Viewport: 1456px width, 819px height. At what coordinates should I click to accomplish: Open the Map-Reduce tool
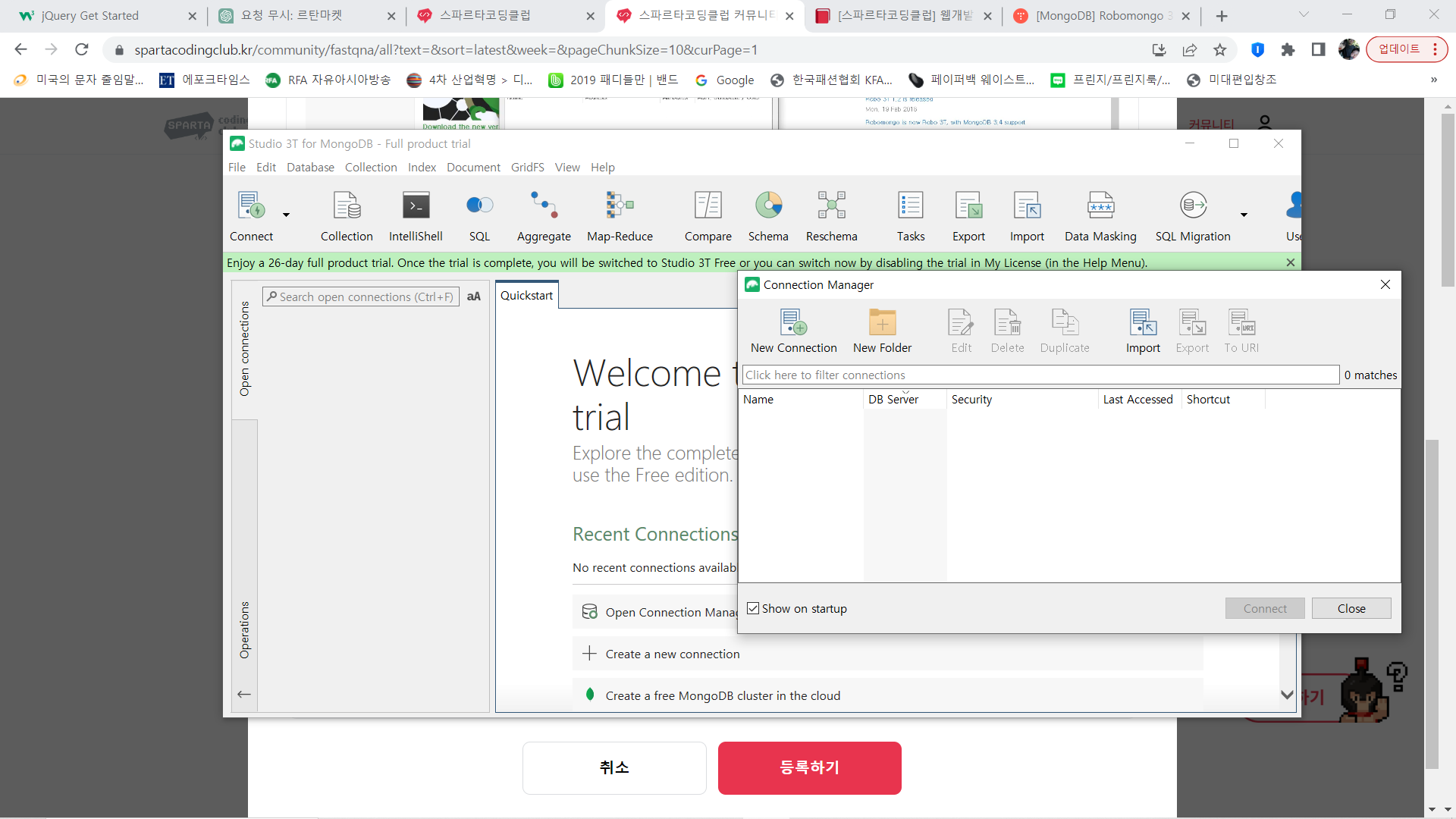point(620,216)
